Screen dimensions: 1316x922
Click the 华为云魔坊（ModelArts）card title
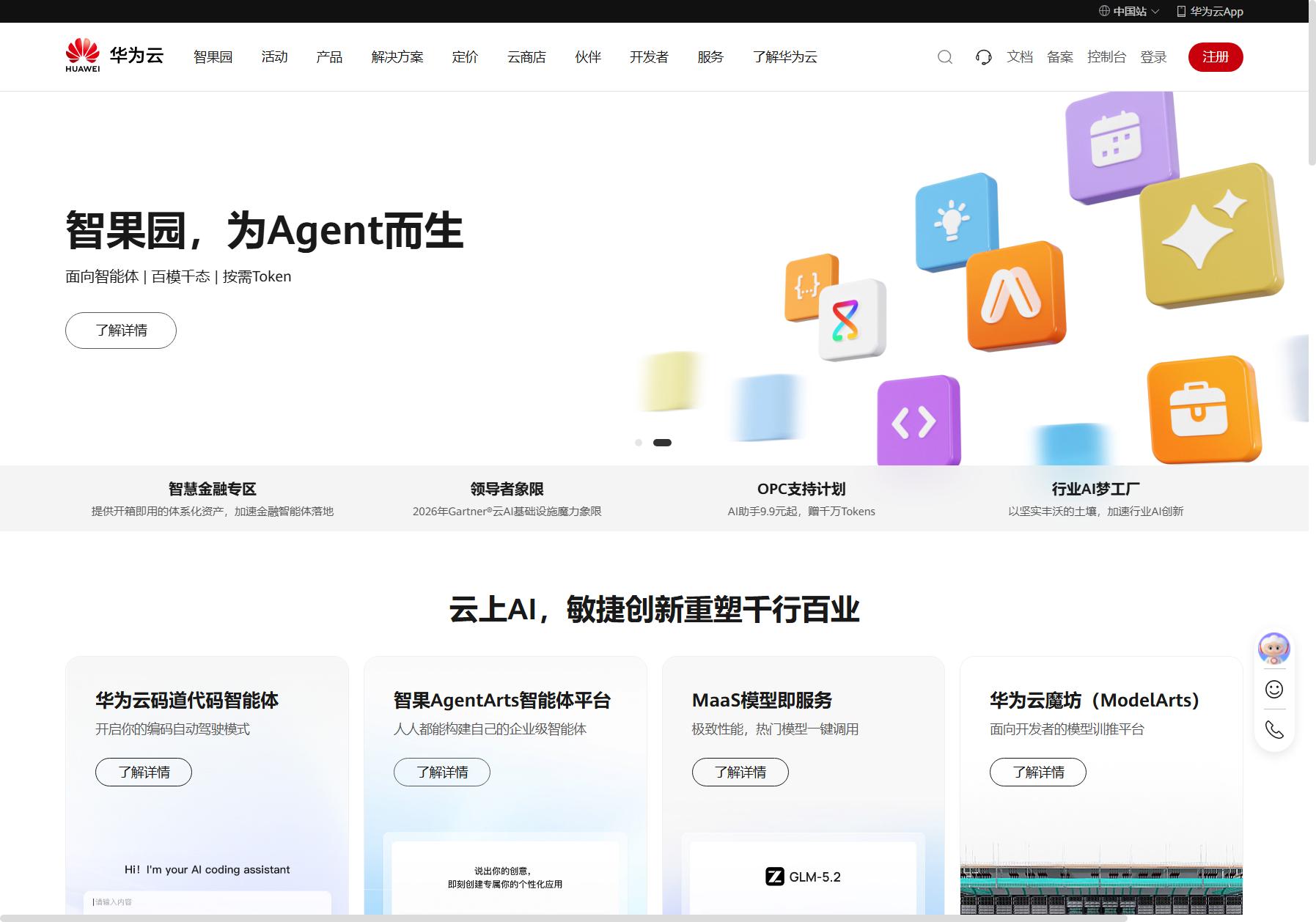tap(1095, 701)
